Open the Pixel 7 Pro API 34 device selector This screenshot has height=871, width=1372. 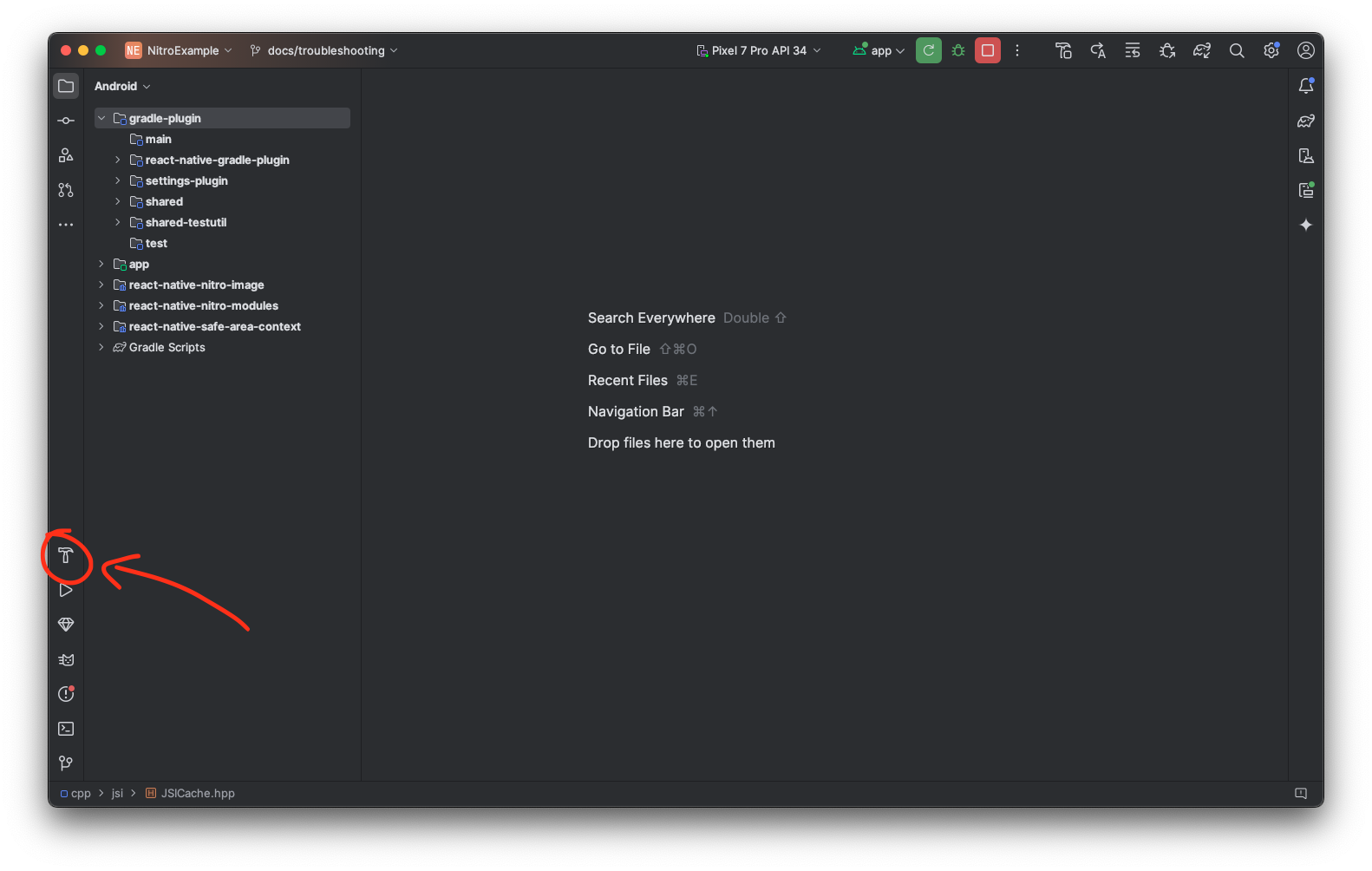759,50
